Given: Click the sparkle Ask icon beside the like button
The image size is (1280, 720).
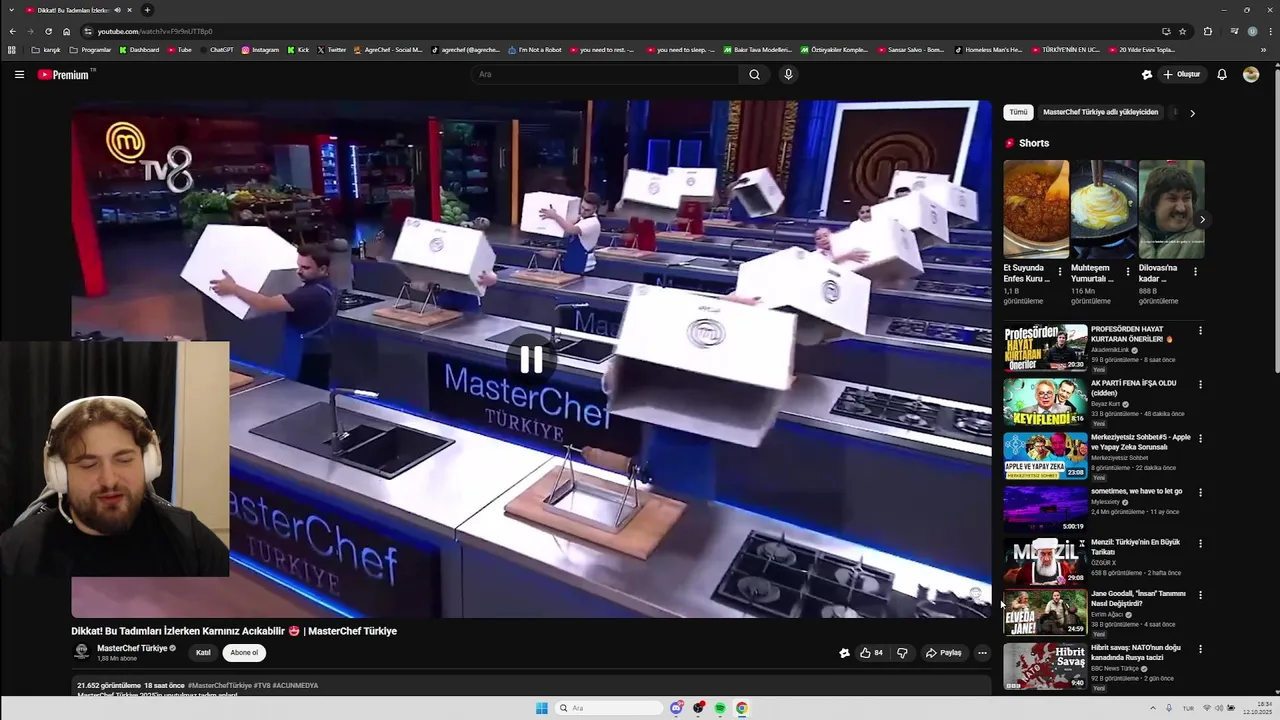Looking at the screenshot, I should coord(844,653).
